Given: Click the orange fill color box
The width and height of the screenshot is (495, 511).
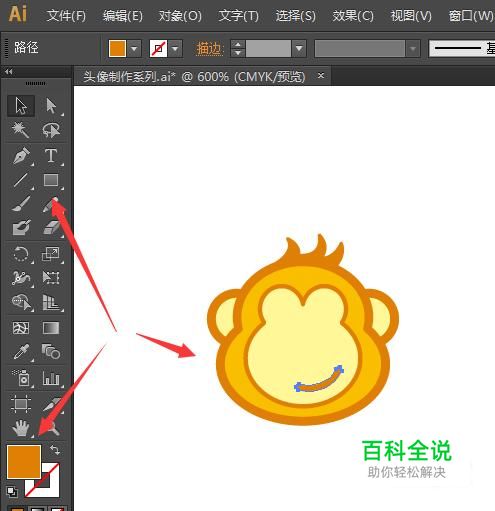Looking at the screenshot, I should [x=24, y=462].
